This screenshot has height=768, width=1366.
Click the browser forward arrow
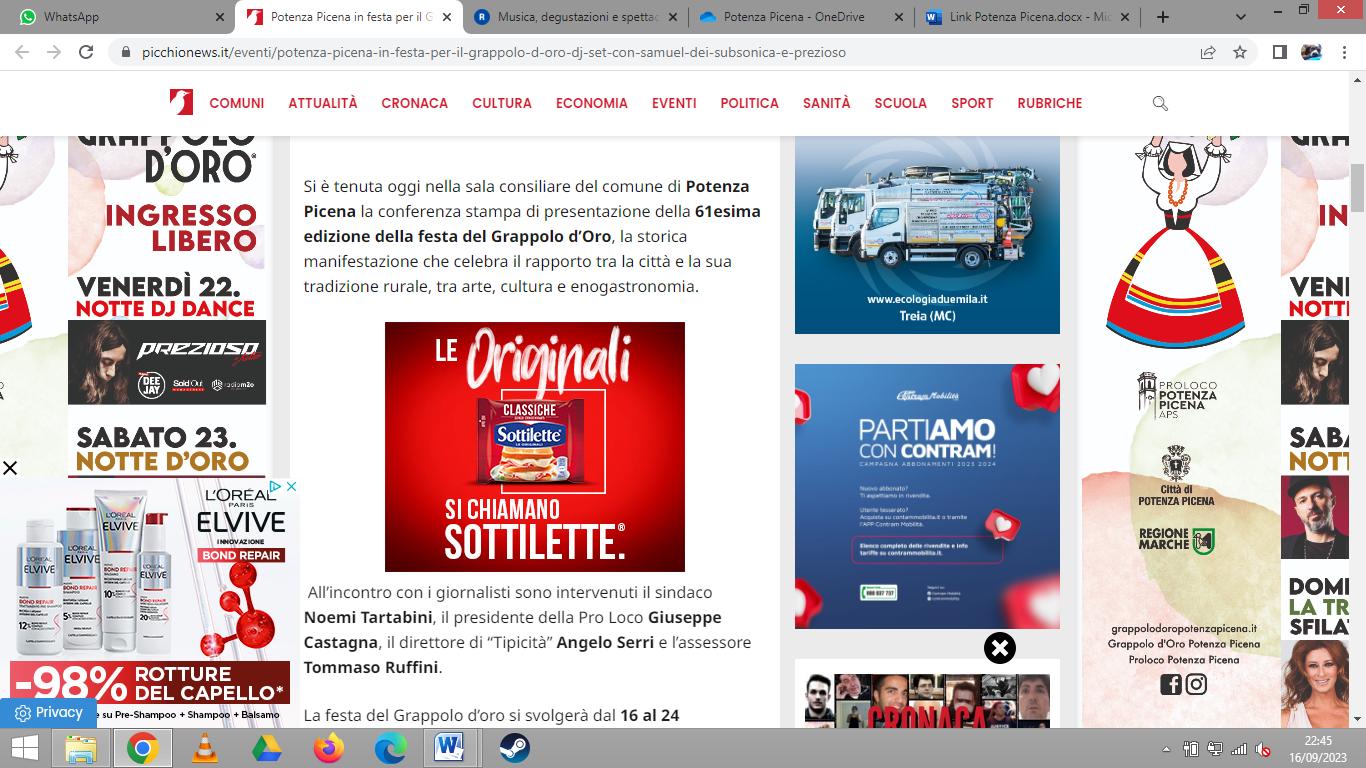coord(54,52)
